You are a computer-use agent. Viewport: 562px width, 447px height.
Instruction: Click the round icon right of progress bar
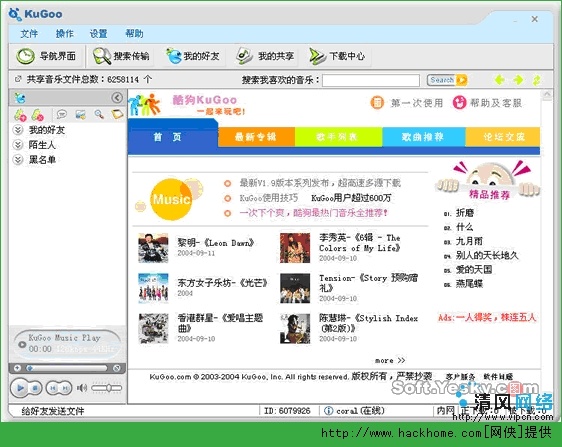click(116, 368)
